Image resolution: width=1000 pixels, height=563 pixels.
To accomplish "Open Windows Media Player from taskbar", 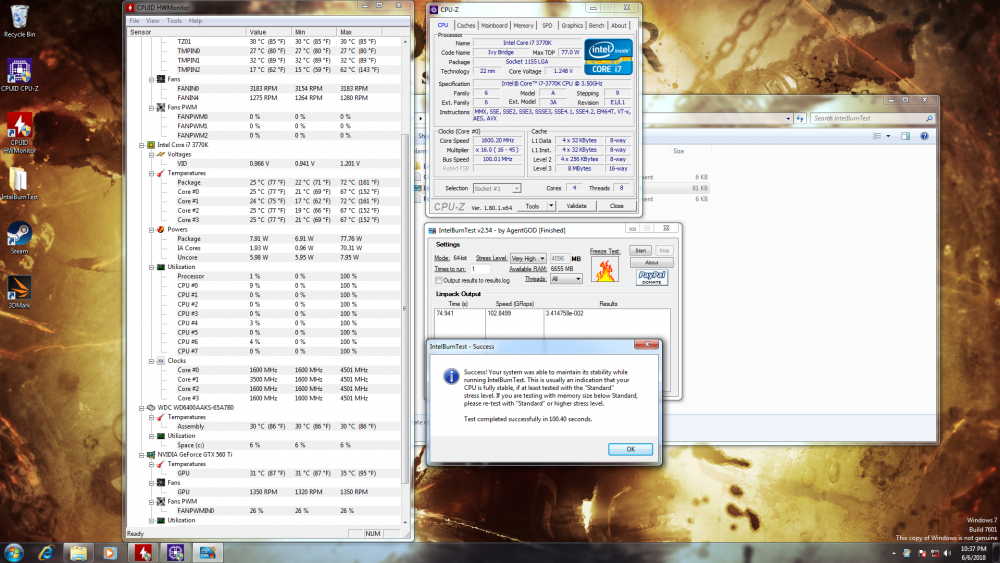I will (x=110, y=553).
